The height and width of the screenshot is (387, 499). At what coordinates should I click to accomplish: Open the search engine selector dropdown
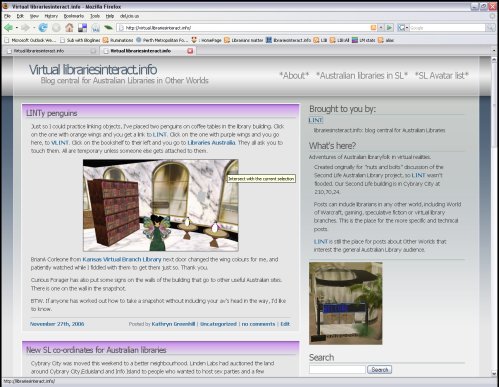pos(403,28)
